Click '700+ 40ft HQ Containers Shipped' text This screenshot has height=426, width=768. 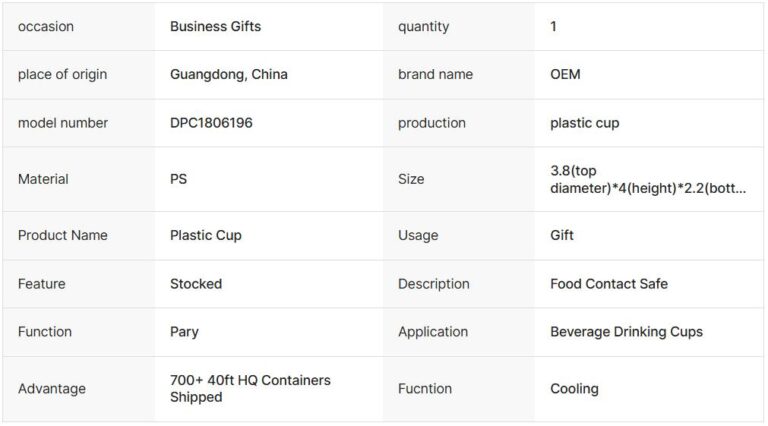250,389
